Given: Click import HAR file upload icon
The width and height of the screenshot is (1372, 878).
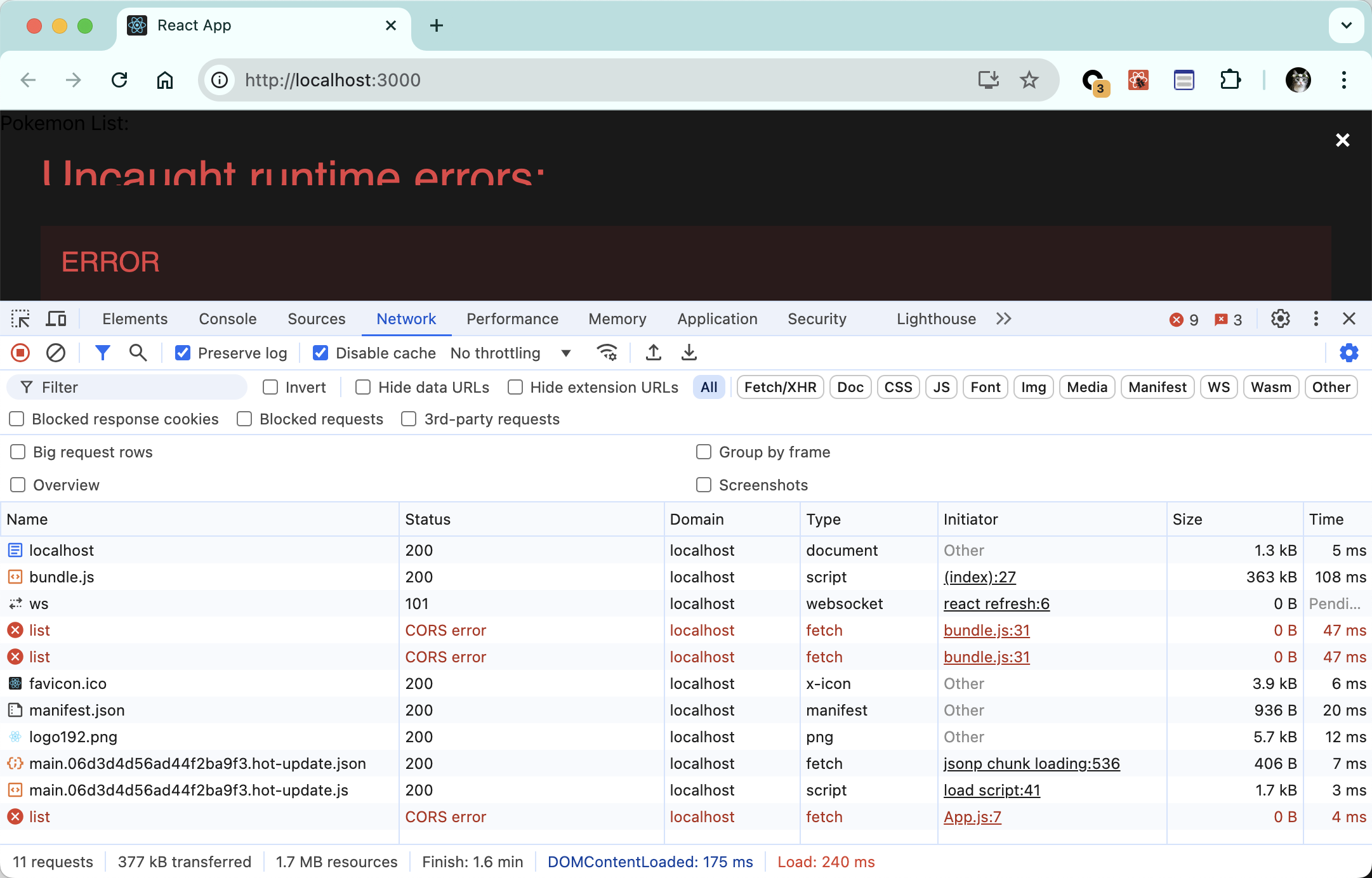Looking at the screenshot, I should pos(654,353).
